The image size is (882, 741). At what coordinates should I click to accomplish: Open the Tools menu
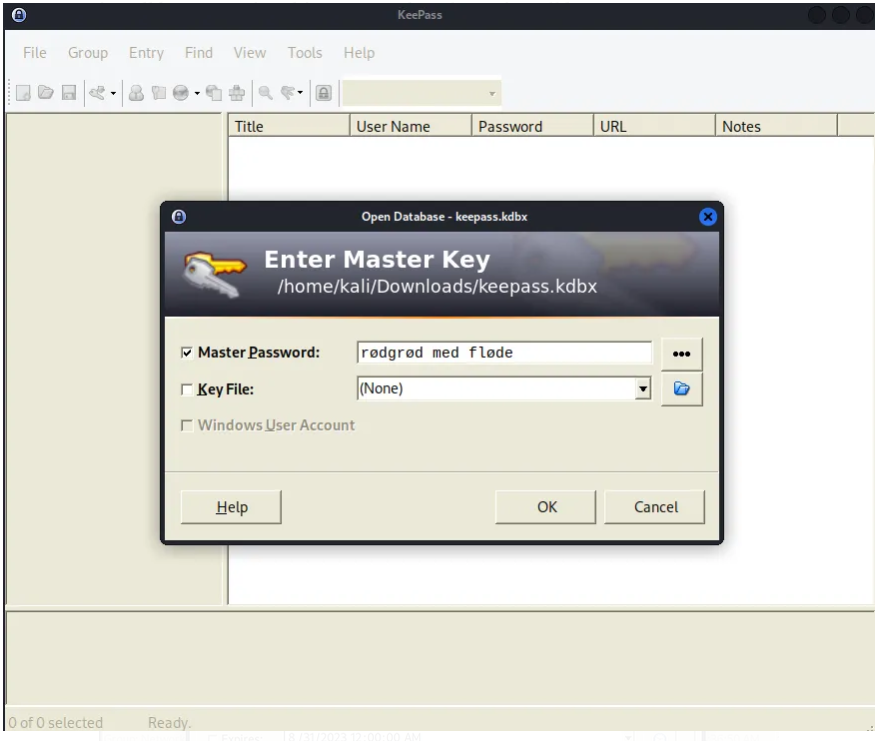tap(305, 53)
